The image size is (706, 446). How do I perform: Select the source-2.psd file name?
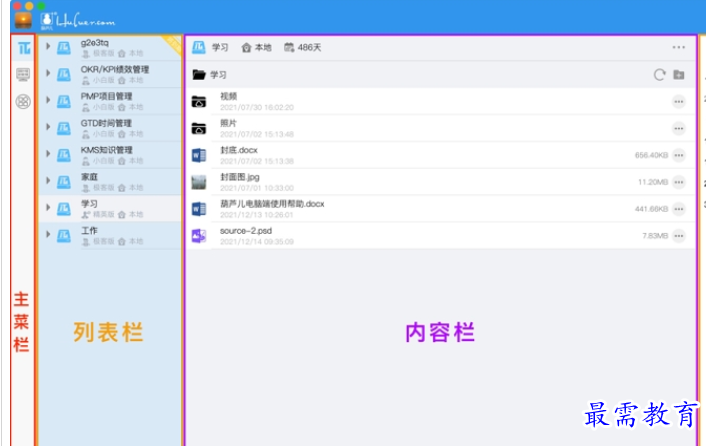coord(246,231)
